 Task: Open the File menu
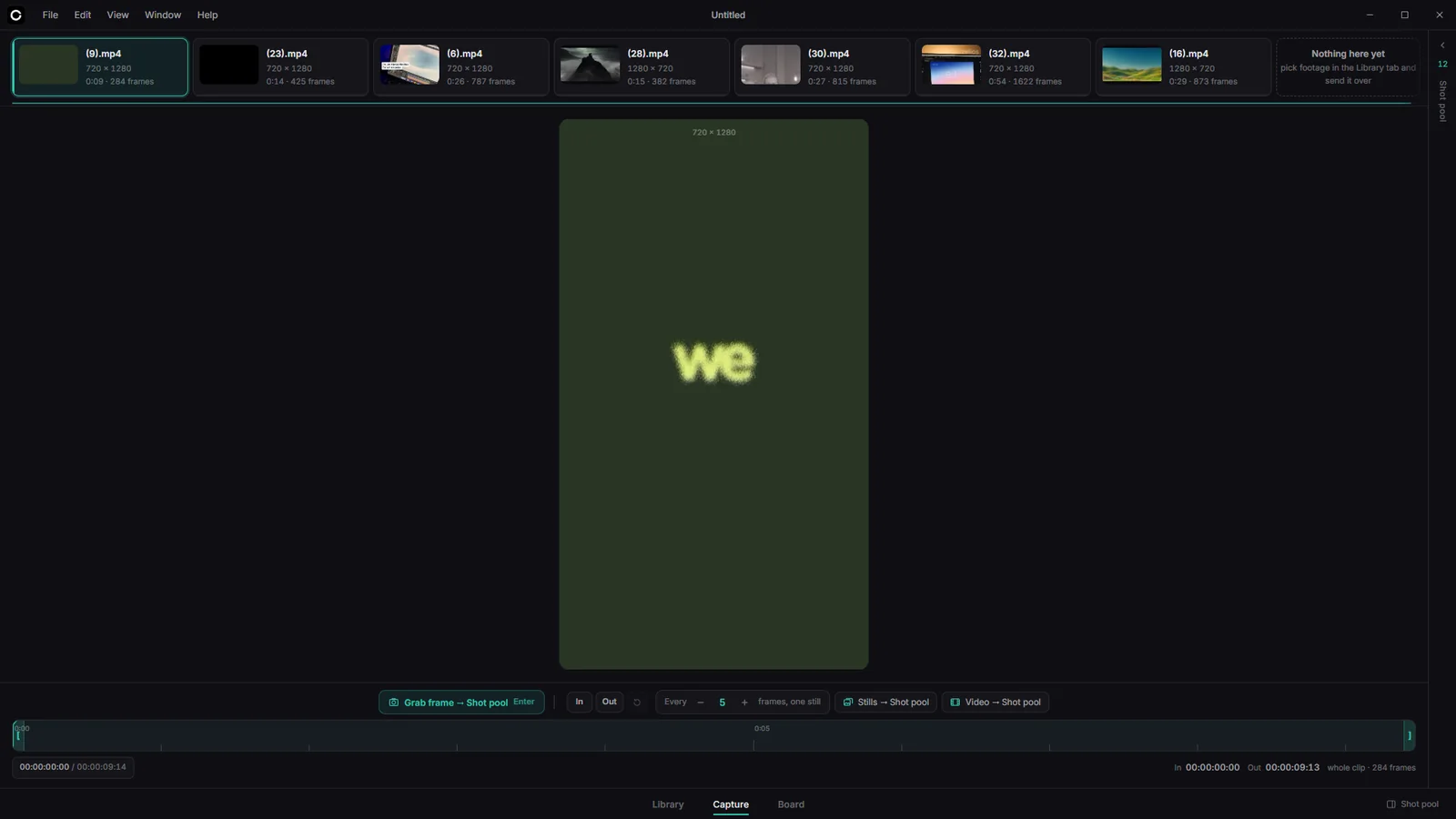[50, 15]
